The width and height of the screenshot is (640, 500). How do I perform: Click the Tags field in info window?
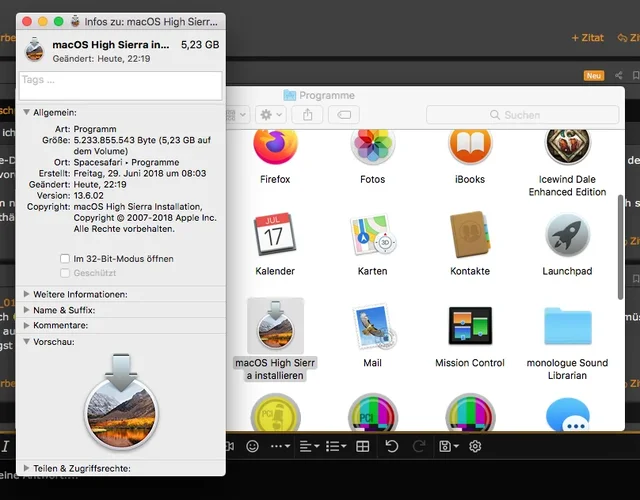point(121,86)
